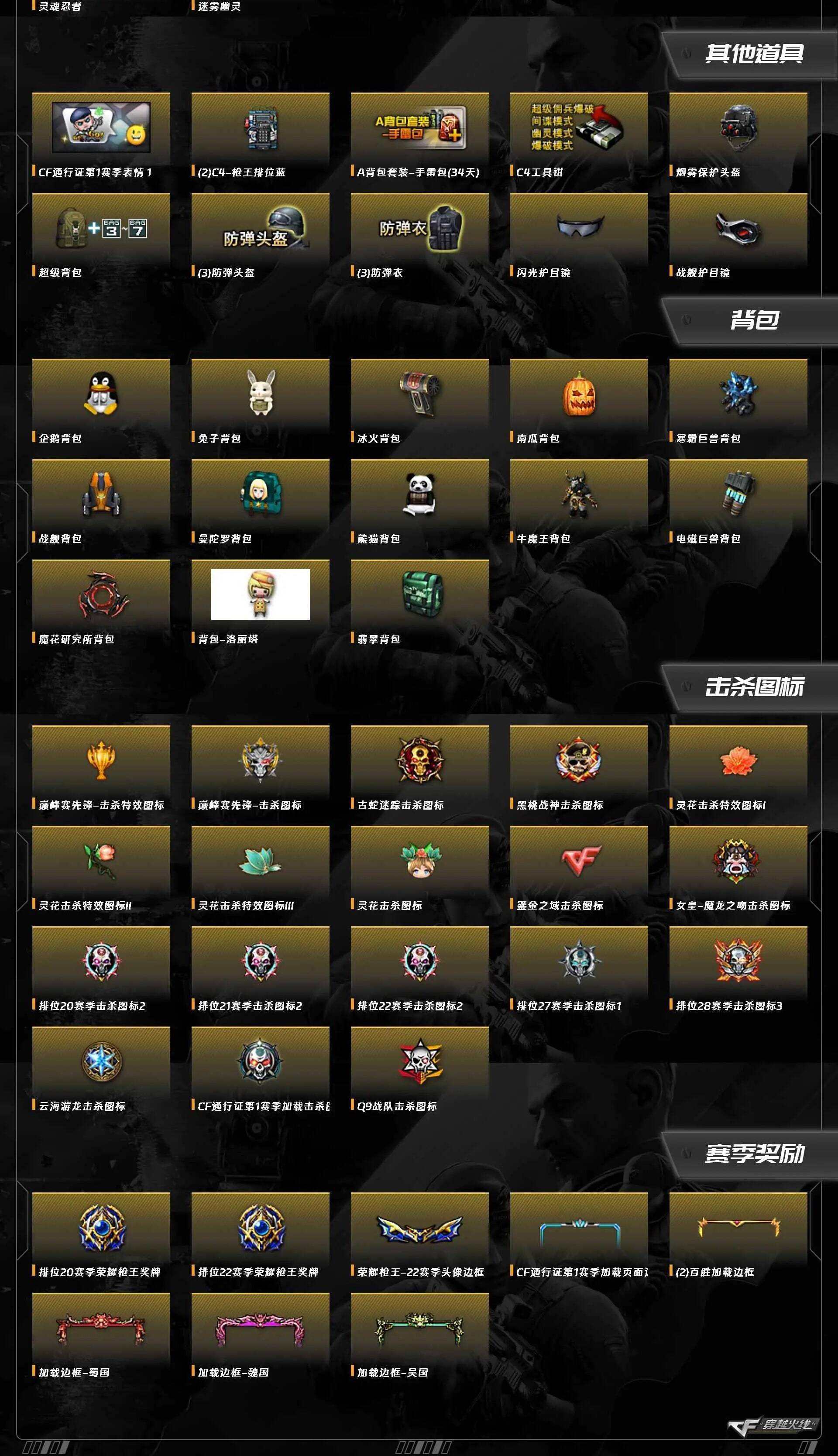Choose the 熊猫背包 panda backpack icon

coord(419,494)
